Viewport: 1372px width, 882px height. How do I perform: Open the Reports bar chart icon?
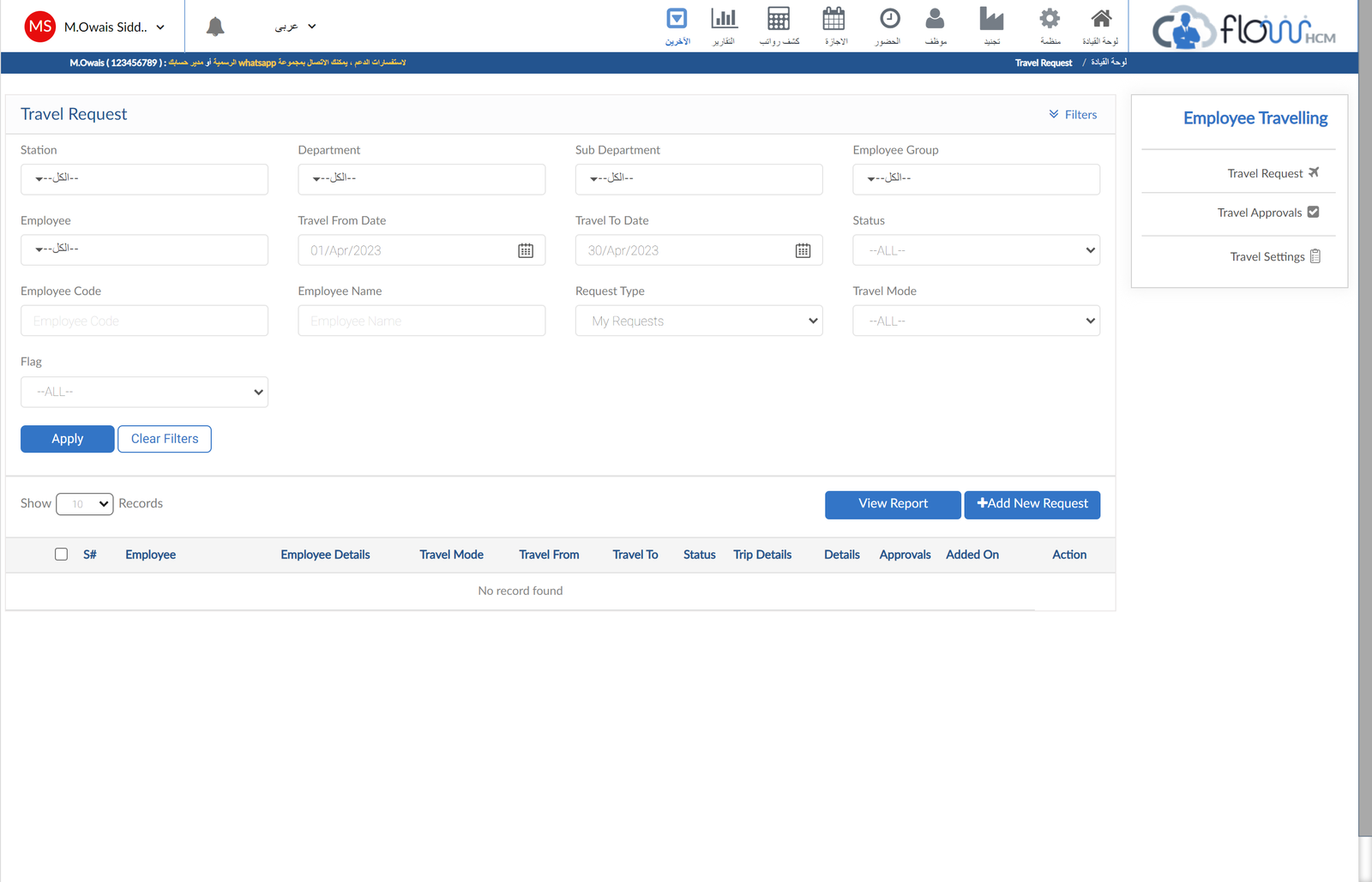click(x=724, y=19)
